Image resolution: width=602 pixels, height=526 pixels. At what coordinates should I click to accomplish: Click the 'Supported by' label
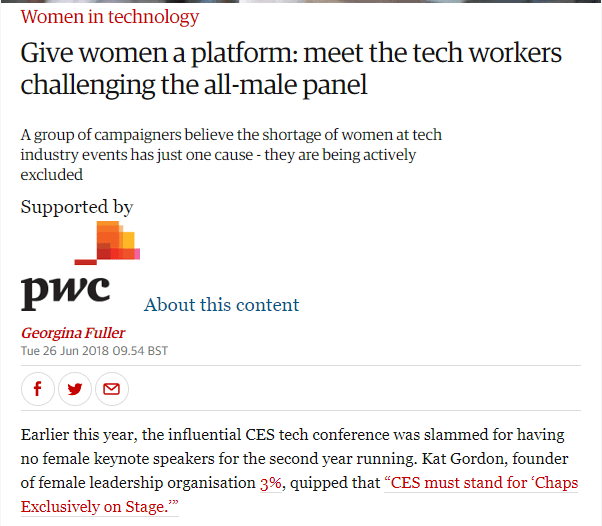coord(77,207)
